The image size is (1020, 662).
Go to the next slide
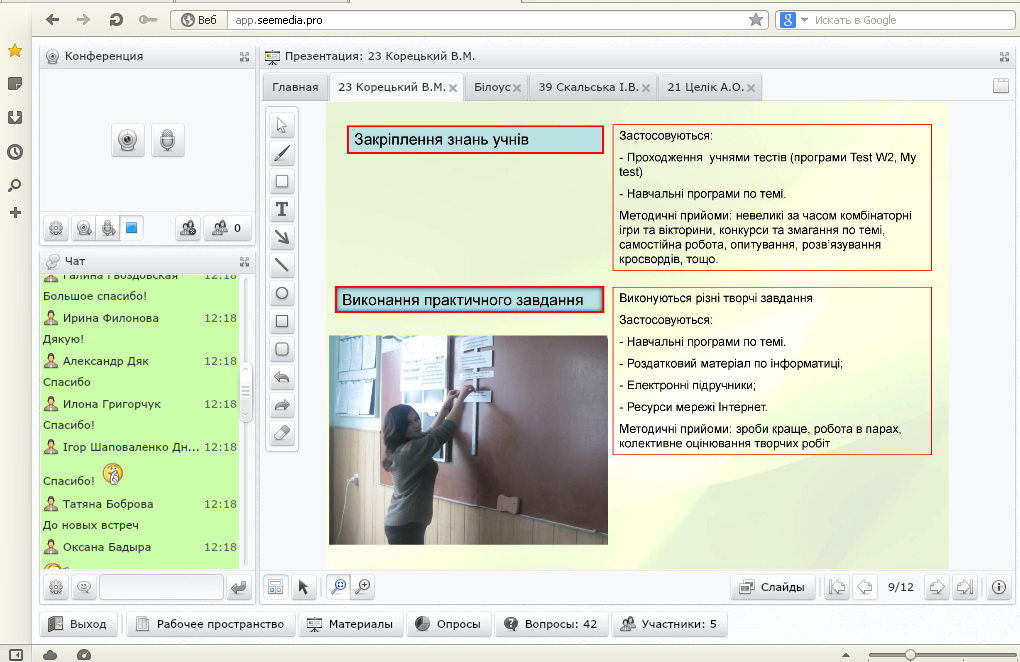pos(937,587)
